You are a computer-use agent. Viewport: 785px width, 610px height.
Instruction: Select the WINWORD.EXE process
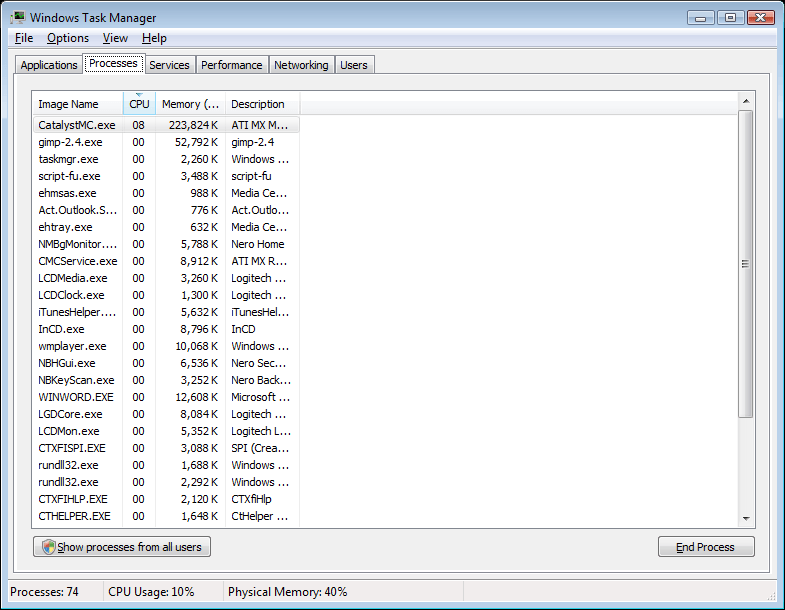tap(166, 398)
